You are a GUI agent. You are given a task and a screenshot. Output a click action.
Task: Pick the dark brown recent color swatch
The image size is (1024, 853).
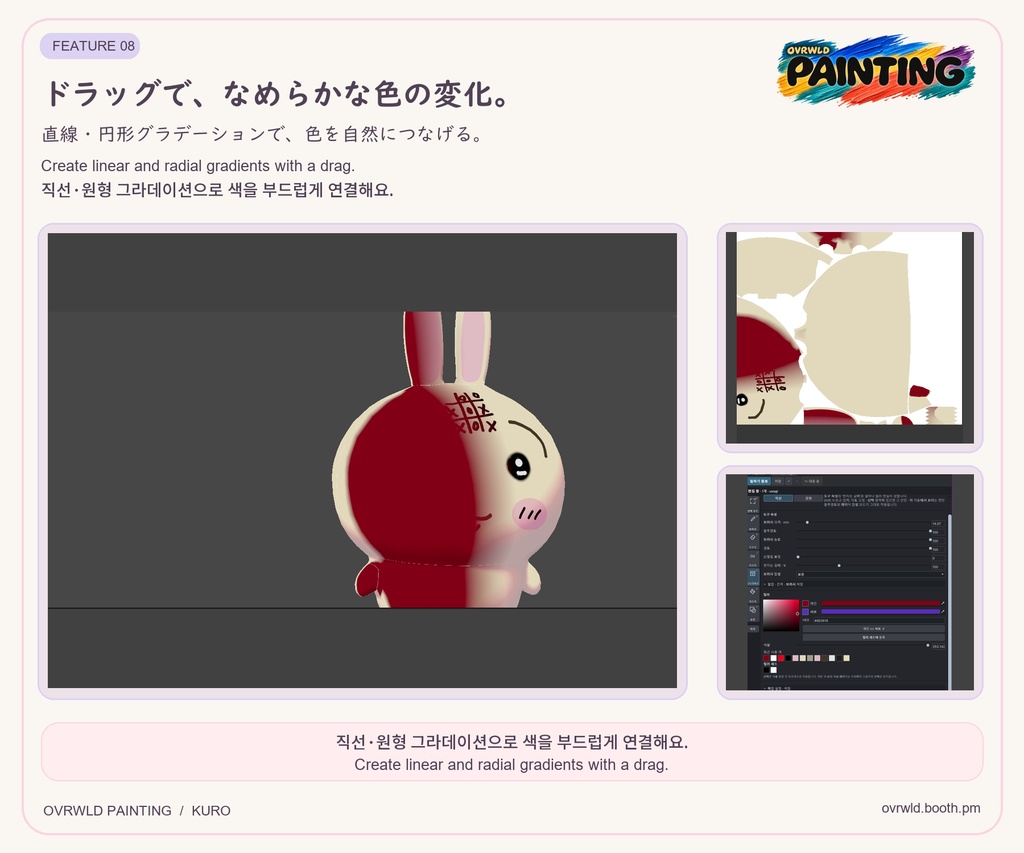coord(825,658)
